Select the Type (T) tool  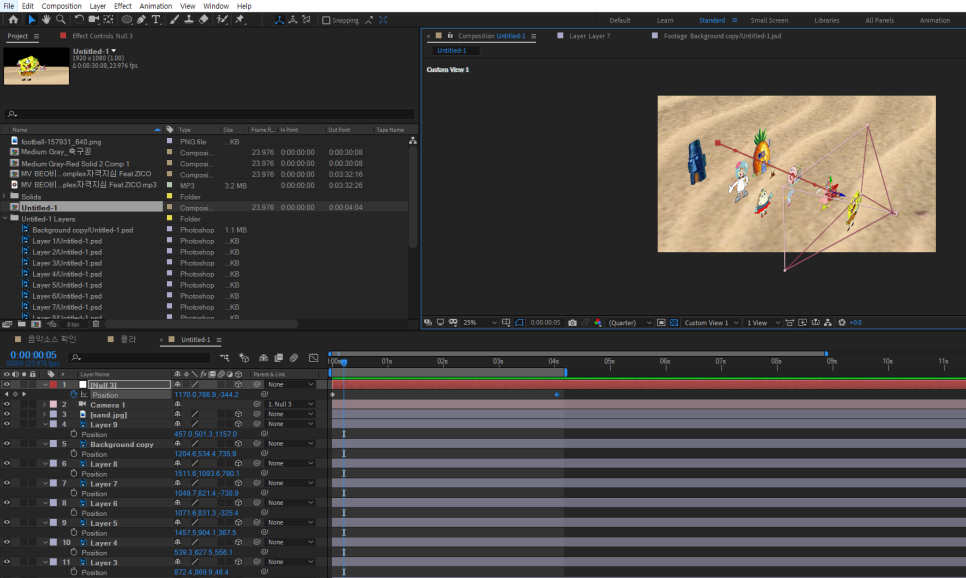tap(156, 20)
